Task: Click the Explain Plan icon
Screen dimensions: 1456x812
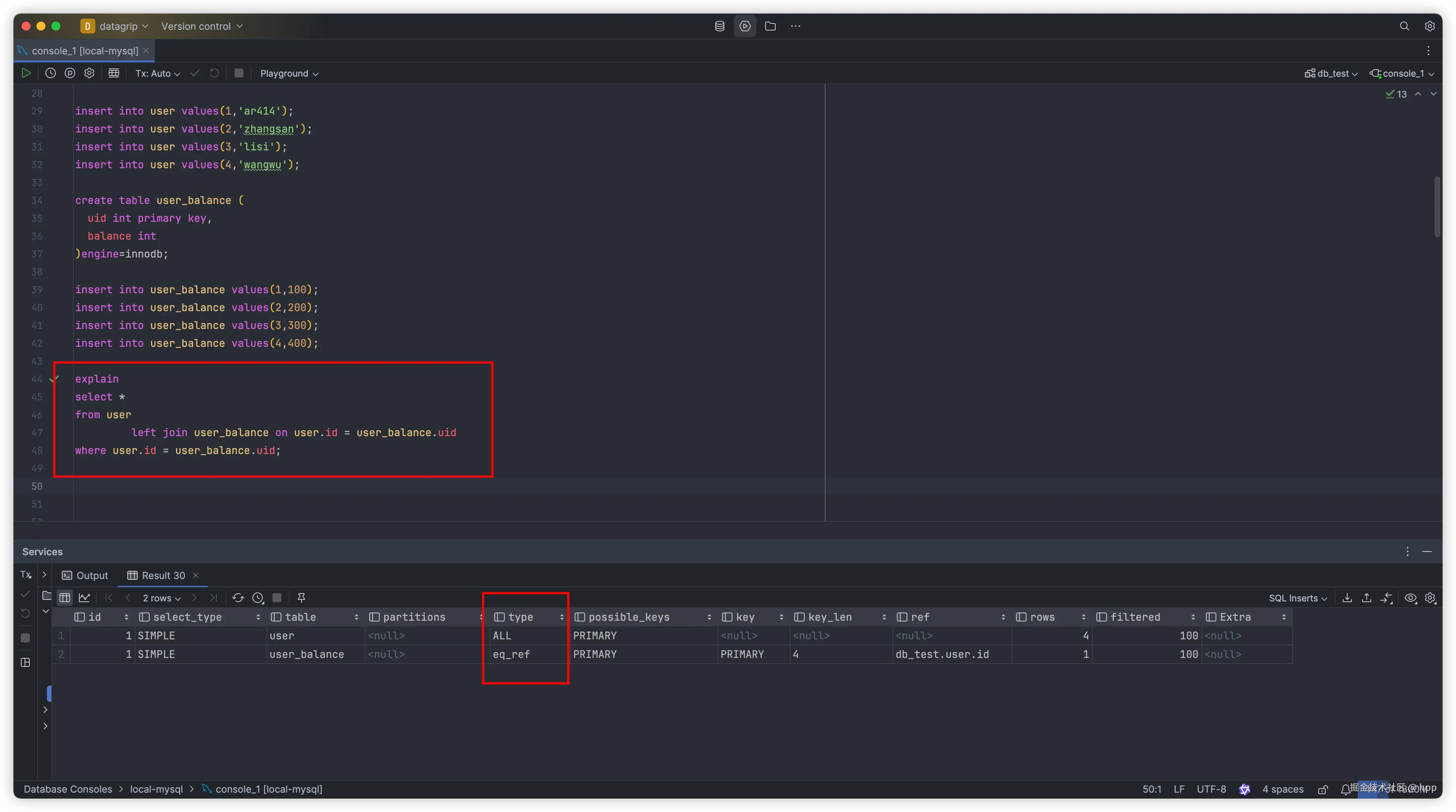Action: 70,73
